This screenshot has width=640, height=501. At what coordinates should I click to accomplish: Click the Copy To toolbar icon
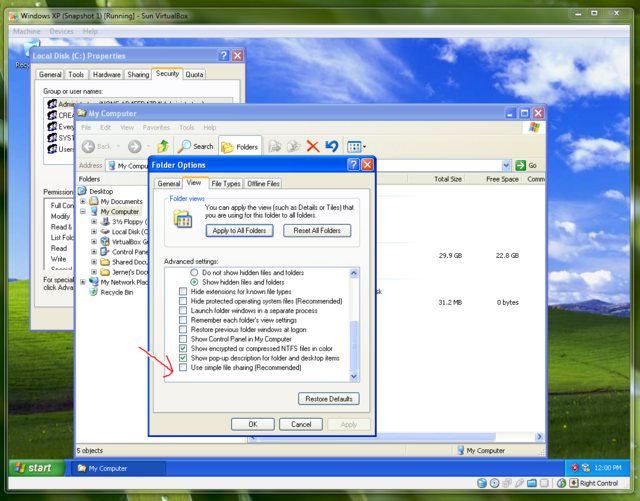293,146
